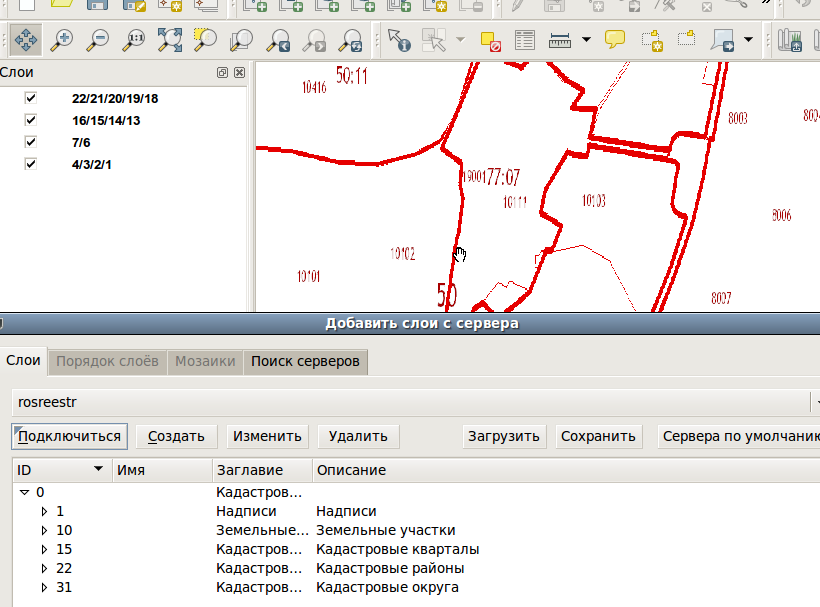Image resolution: width=820 pixels, height=607 pixels.
Task: Open the attribute table icon
Action: pos(525,41)
